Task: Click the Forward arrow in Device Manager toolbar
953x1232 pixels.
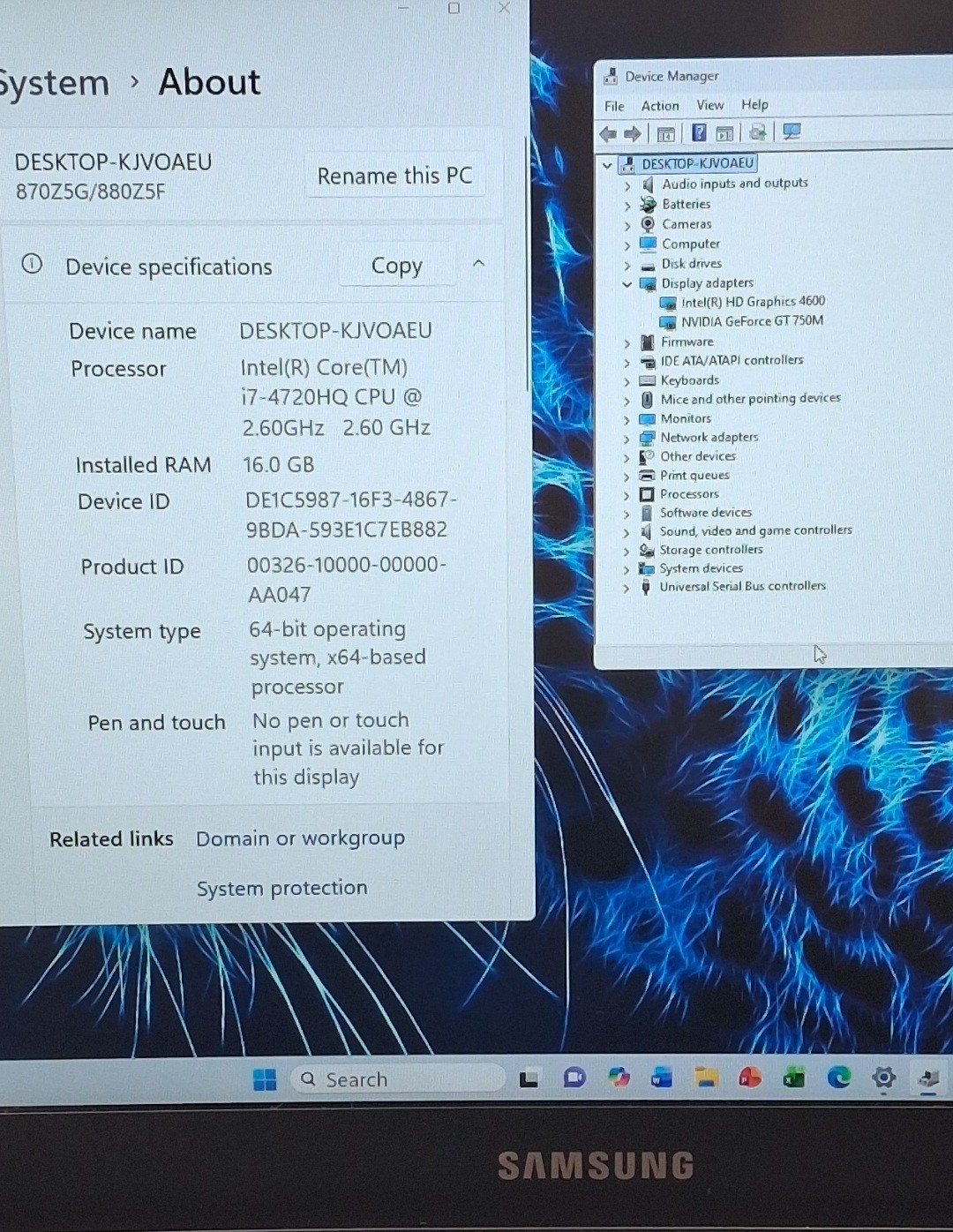Action: [x=633, y=134]
